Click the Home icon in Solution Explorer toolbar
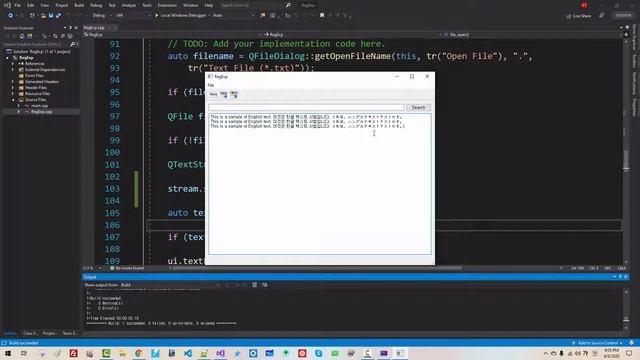640x360 pixels. pyautogui.click(x=22, y=36)
